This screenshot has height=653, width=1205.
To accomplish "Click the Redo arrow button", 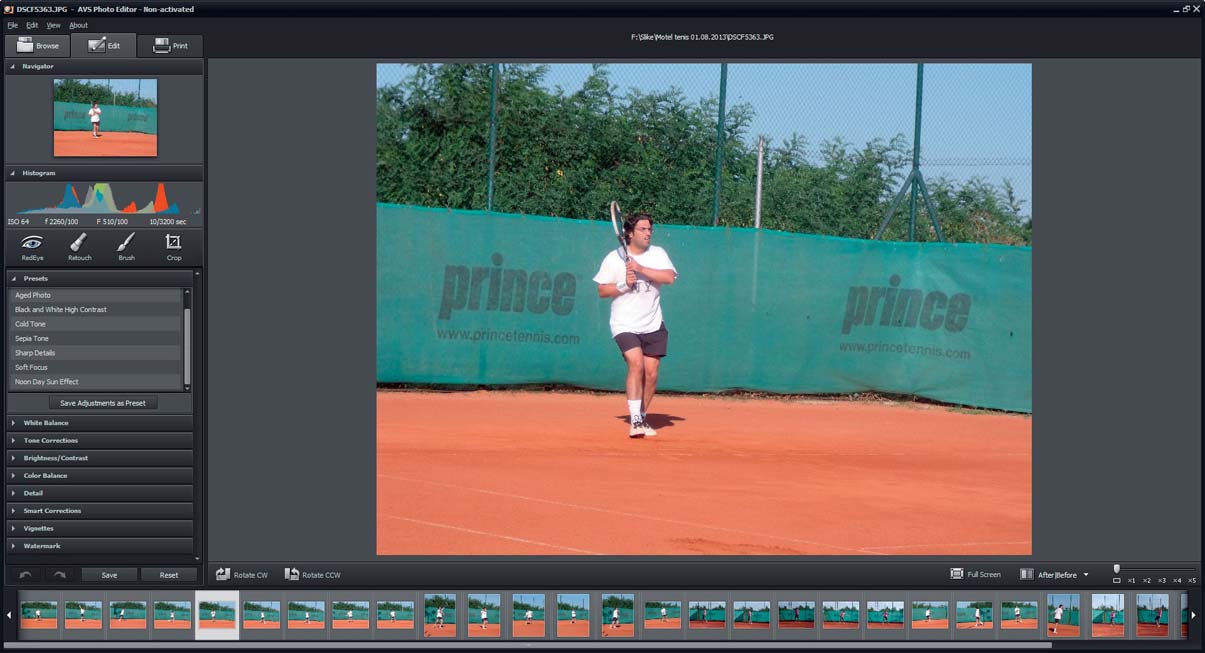I will point(60,575).
